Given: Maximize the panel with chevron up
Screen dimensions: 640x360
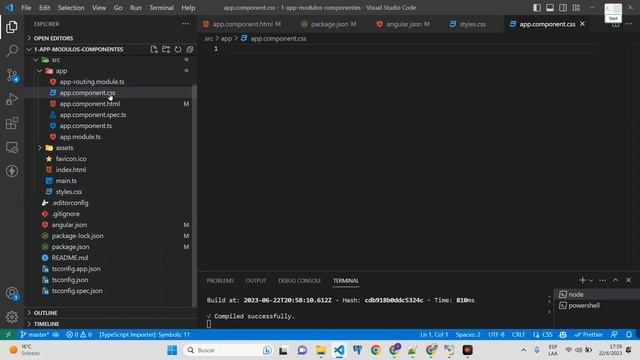Looking at the screenshot, I should [616, 280].
